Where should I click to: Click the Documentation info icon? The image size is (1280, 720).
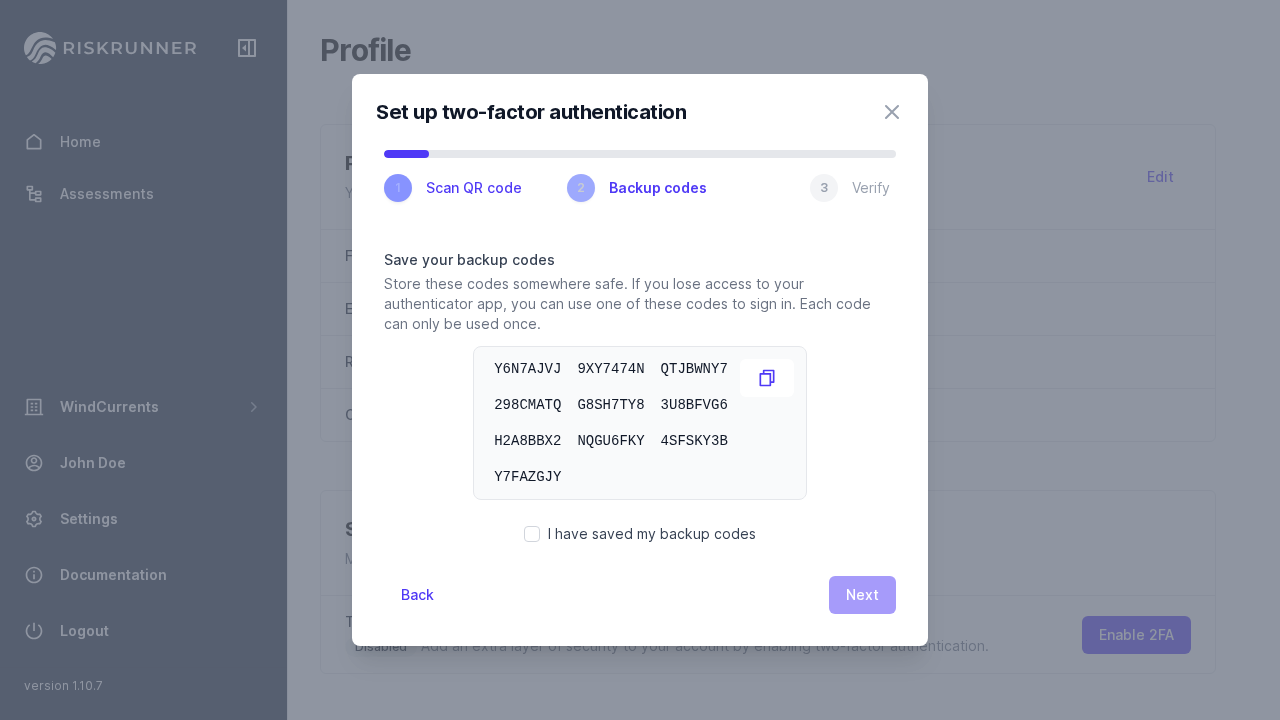click(x=34, y=575)
